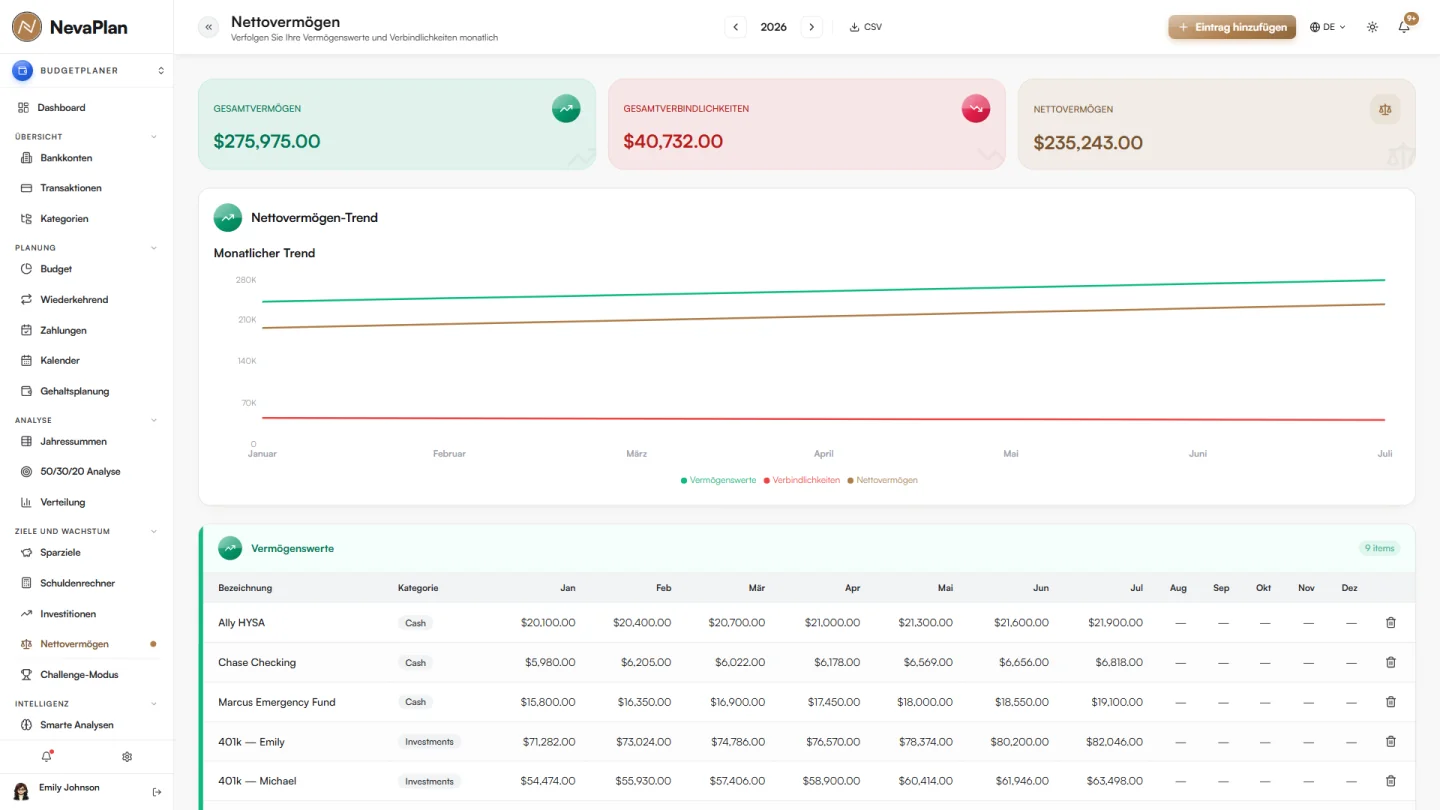1440x810 pixels.
Task: Open the Budgetplaner workspace switcher
Action: tap(87, 71)
